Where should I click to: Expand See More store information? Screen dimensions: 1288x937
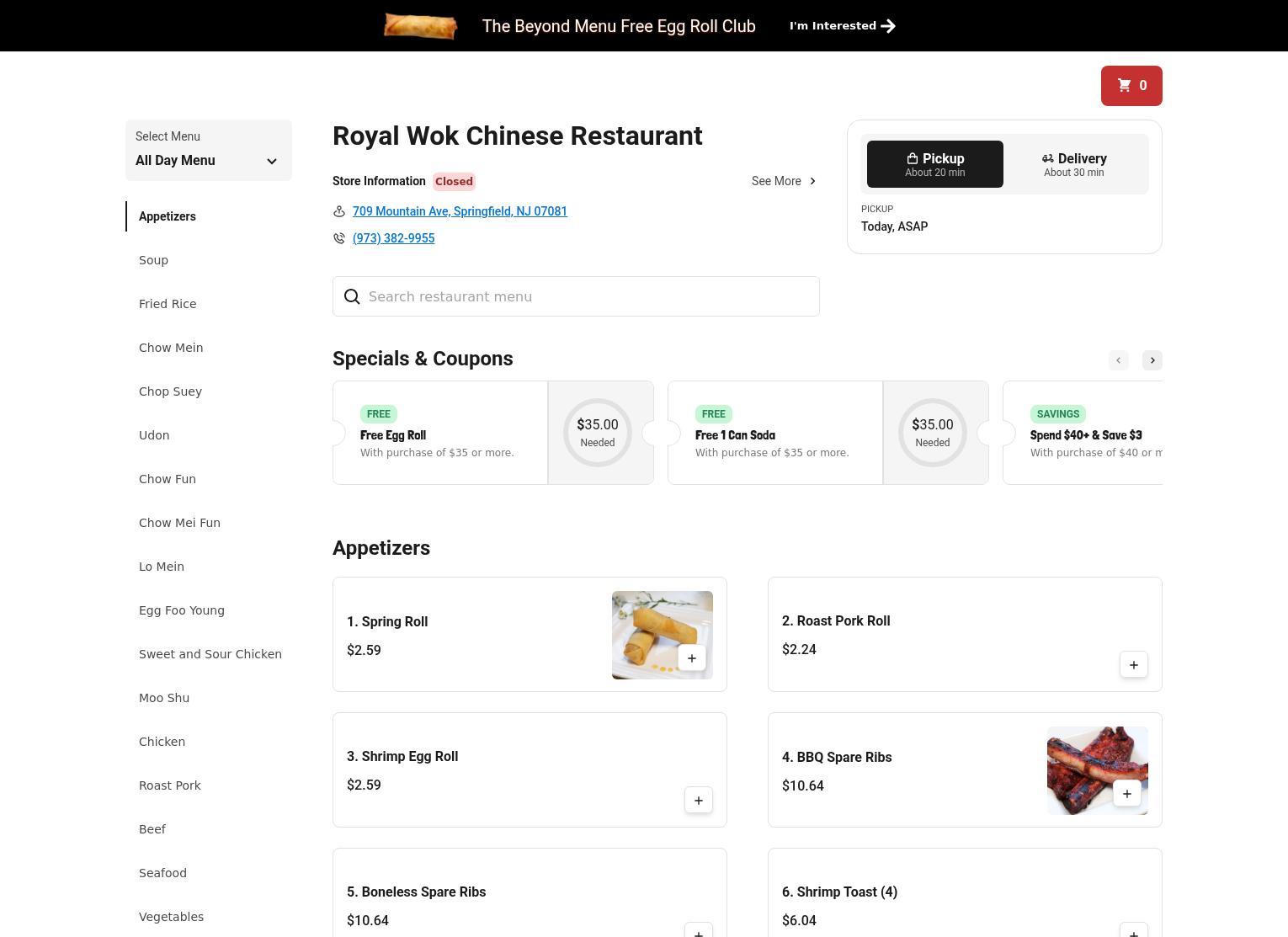click(784, 181)
